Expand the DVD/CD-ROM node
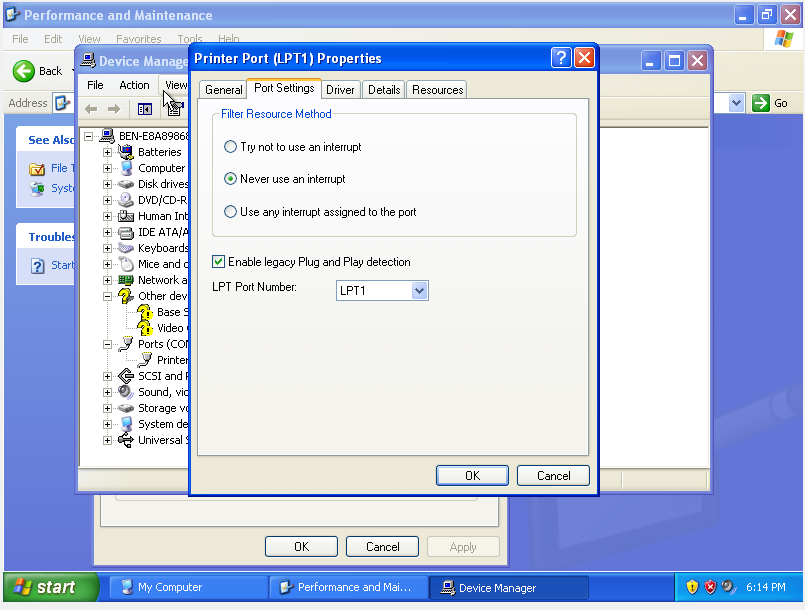805x610 pixels. point(107,200)
